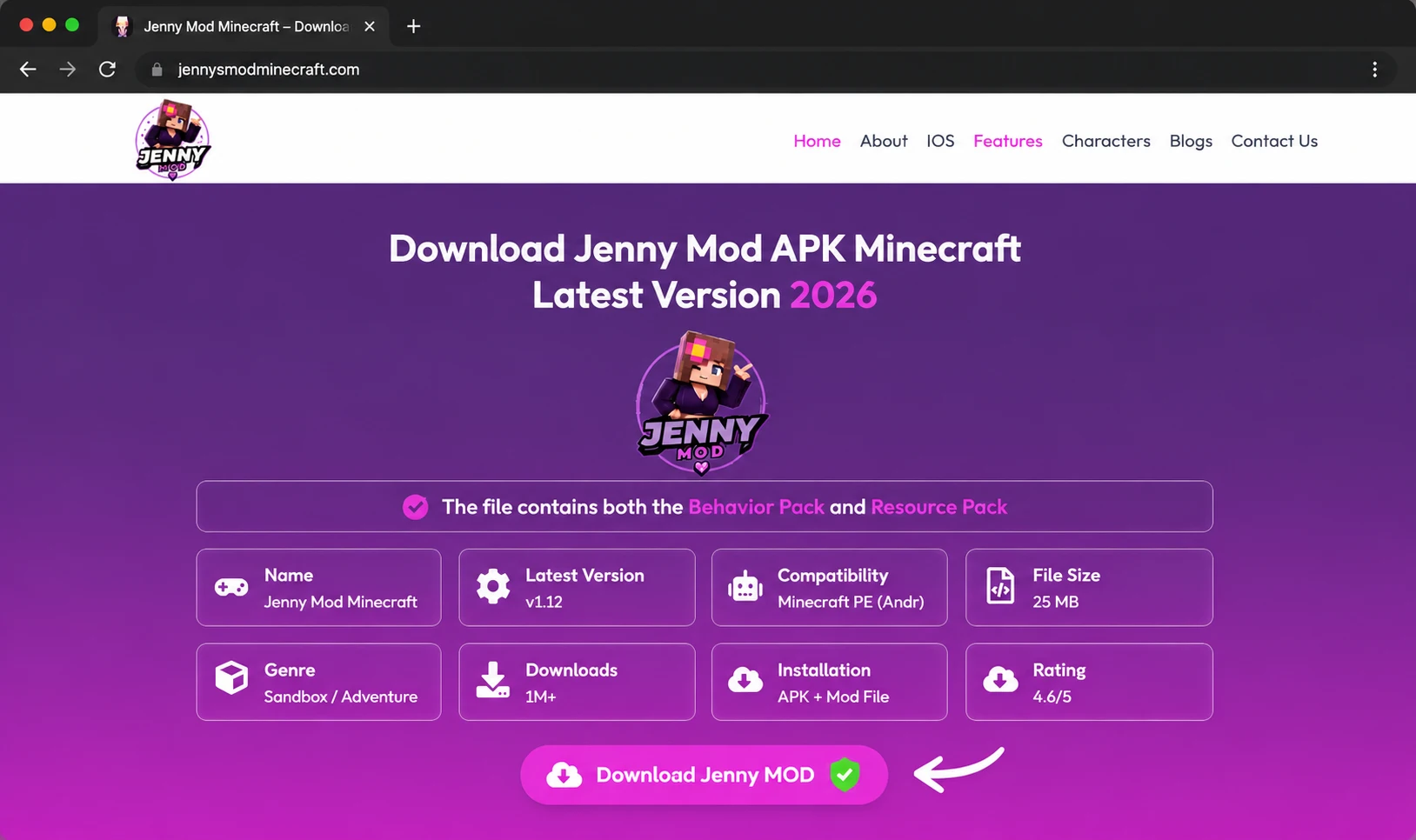Click the cloud icon in Rating card
Viewport: 1416px width, 840px height.
click(1000, 680)
